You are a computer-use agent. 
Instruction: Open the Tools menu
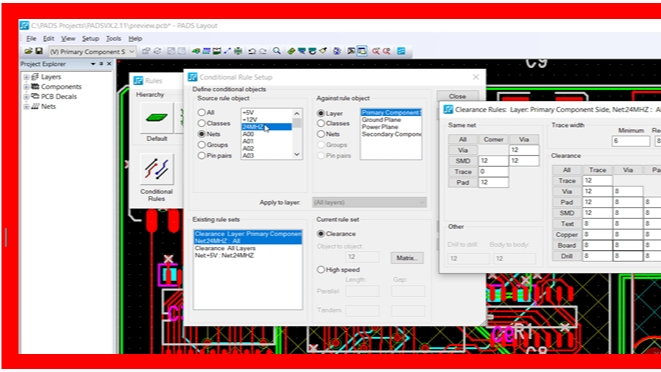click(113, 38)
